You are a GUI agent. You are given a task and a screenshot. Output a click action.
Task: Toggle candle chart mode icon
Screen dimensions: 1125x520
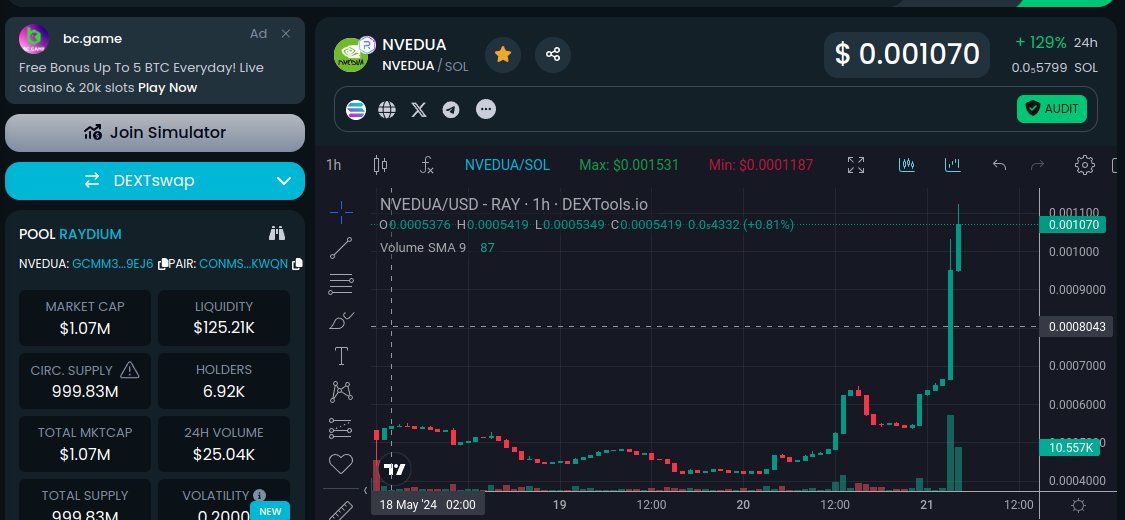click(907, 165)
